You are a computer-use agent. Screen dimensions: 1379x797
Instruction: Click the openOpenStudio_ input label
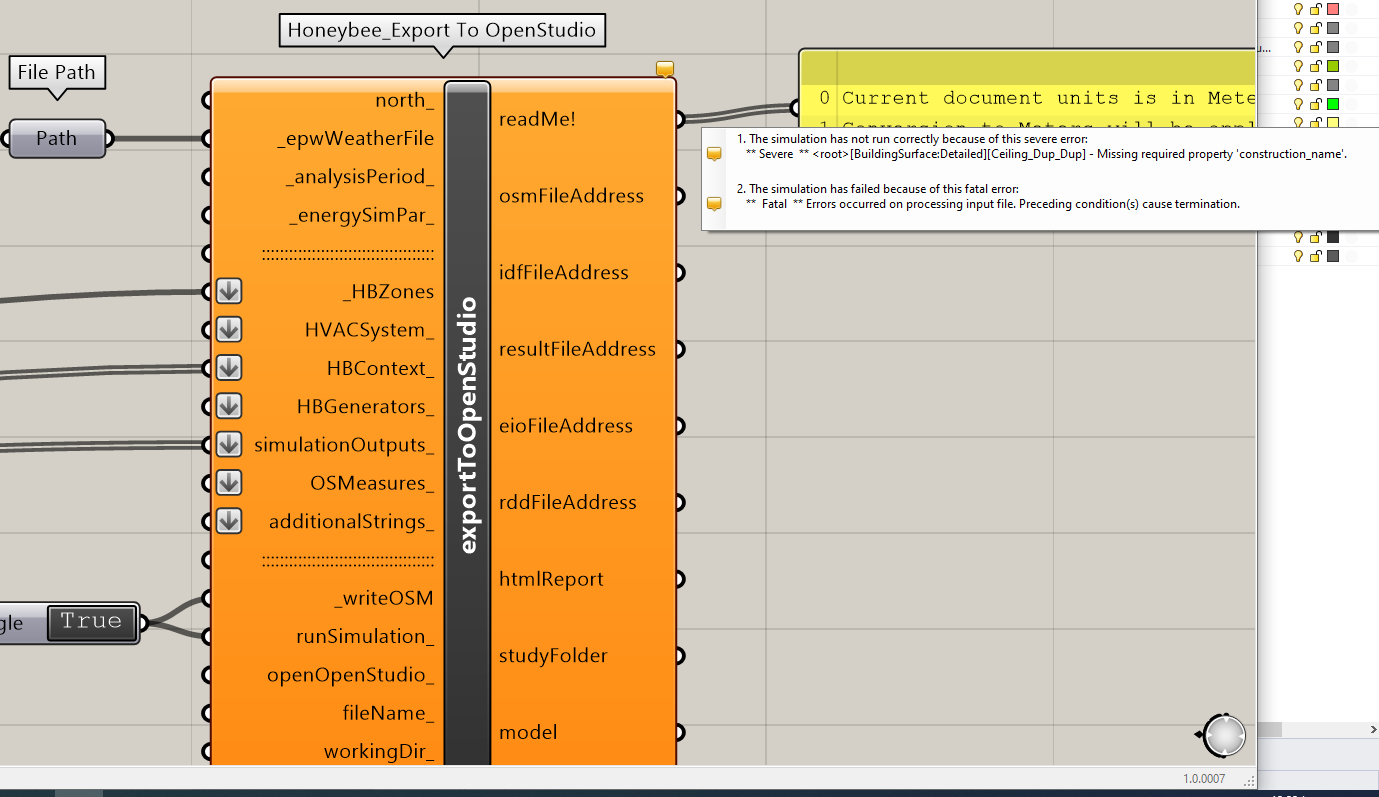[351, 675]
